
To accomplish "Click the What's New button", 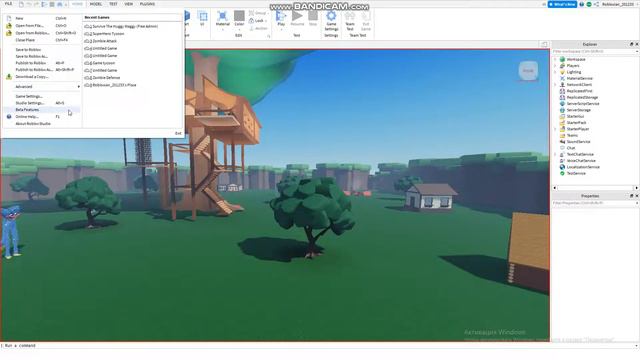I will click(562, 4).
